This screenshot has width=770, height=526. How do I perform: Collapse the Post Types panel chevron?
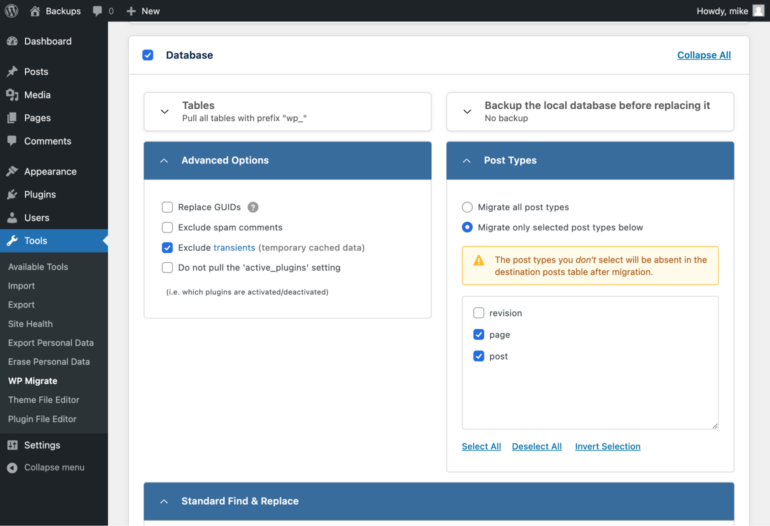(x=467, y=161)
